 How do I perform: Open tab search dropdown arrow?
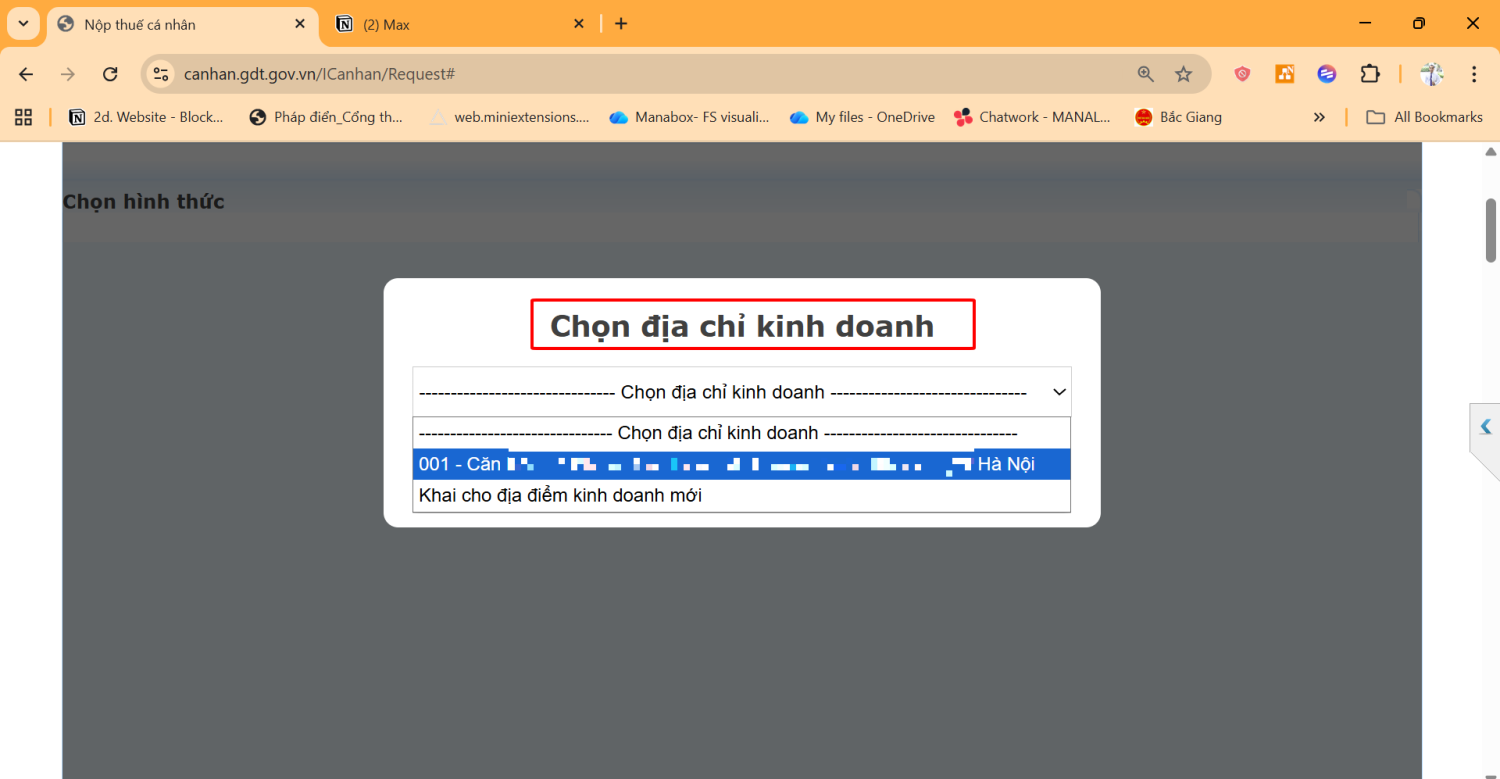[x=23, y=23]
